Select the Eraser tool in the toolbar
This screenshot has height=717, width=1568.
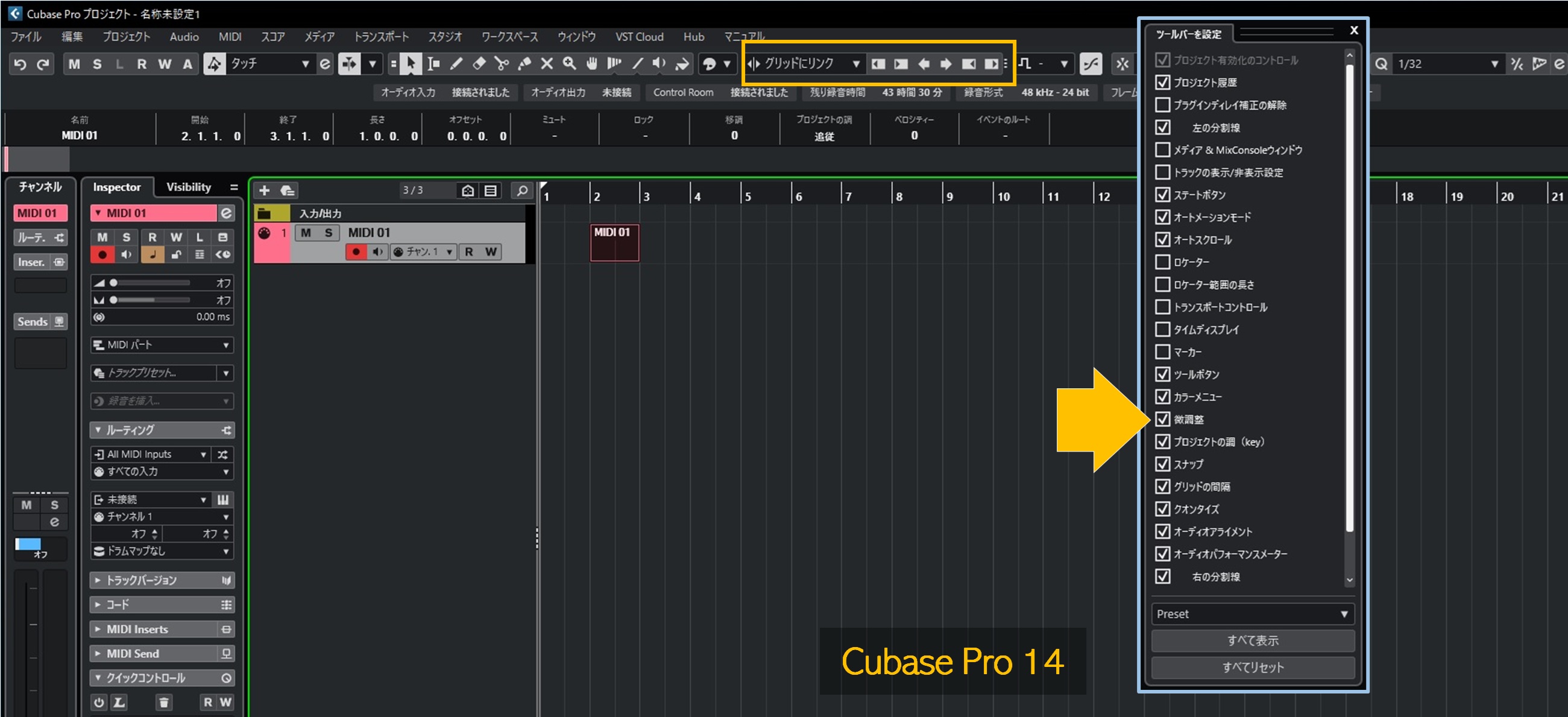click(x=479, y=63)
